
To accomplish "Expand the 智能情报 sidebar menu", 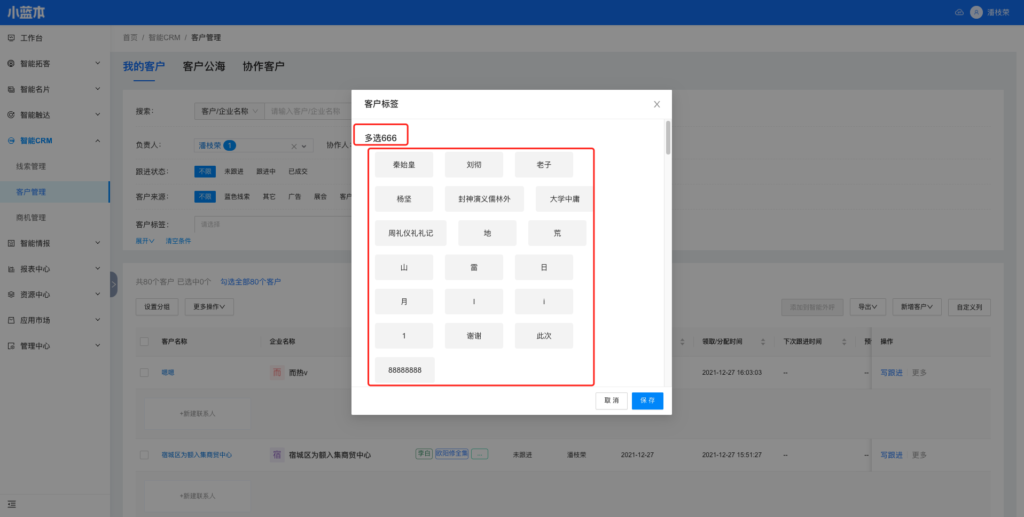I will click(x=97, y=243).
